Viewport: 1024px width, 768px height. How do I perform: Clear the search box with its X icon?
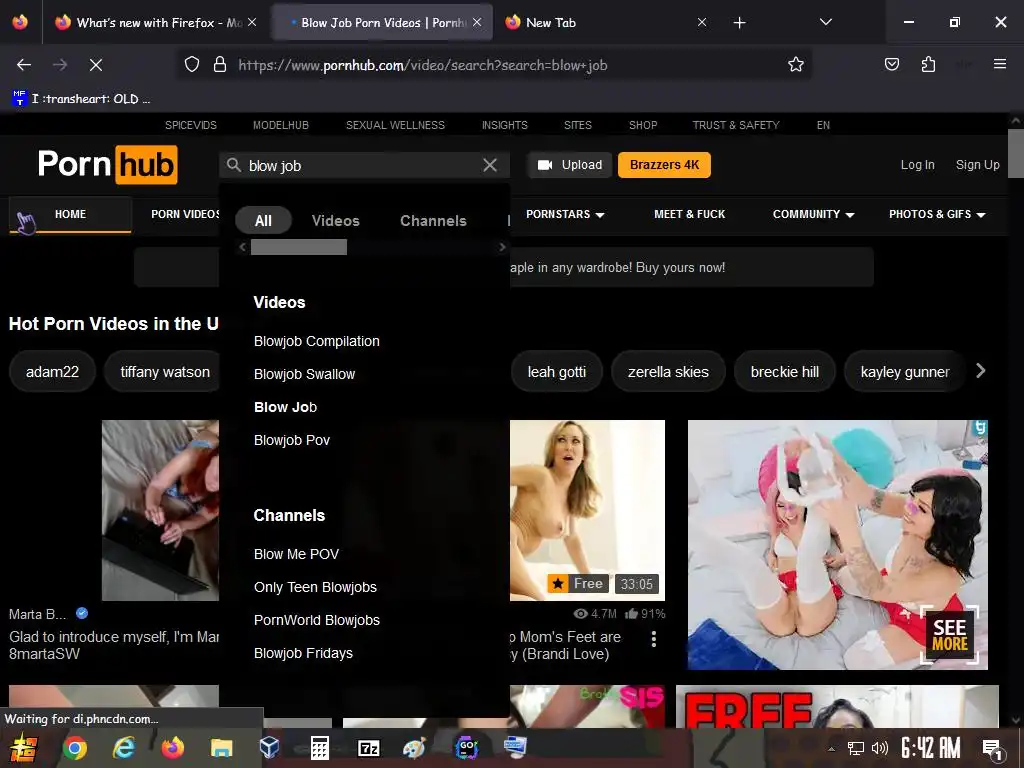[490, 165]
